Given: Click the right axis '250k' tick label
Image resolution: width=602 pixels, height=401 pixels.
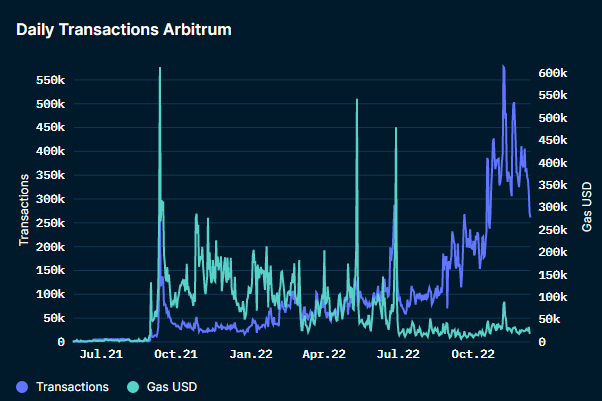Looking at the screenshot, I should (553, 230).
